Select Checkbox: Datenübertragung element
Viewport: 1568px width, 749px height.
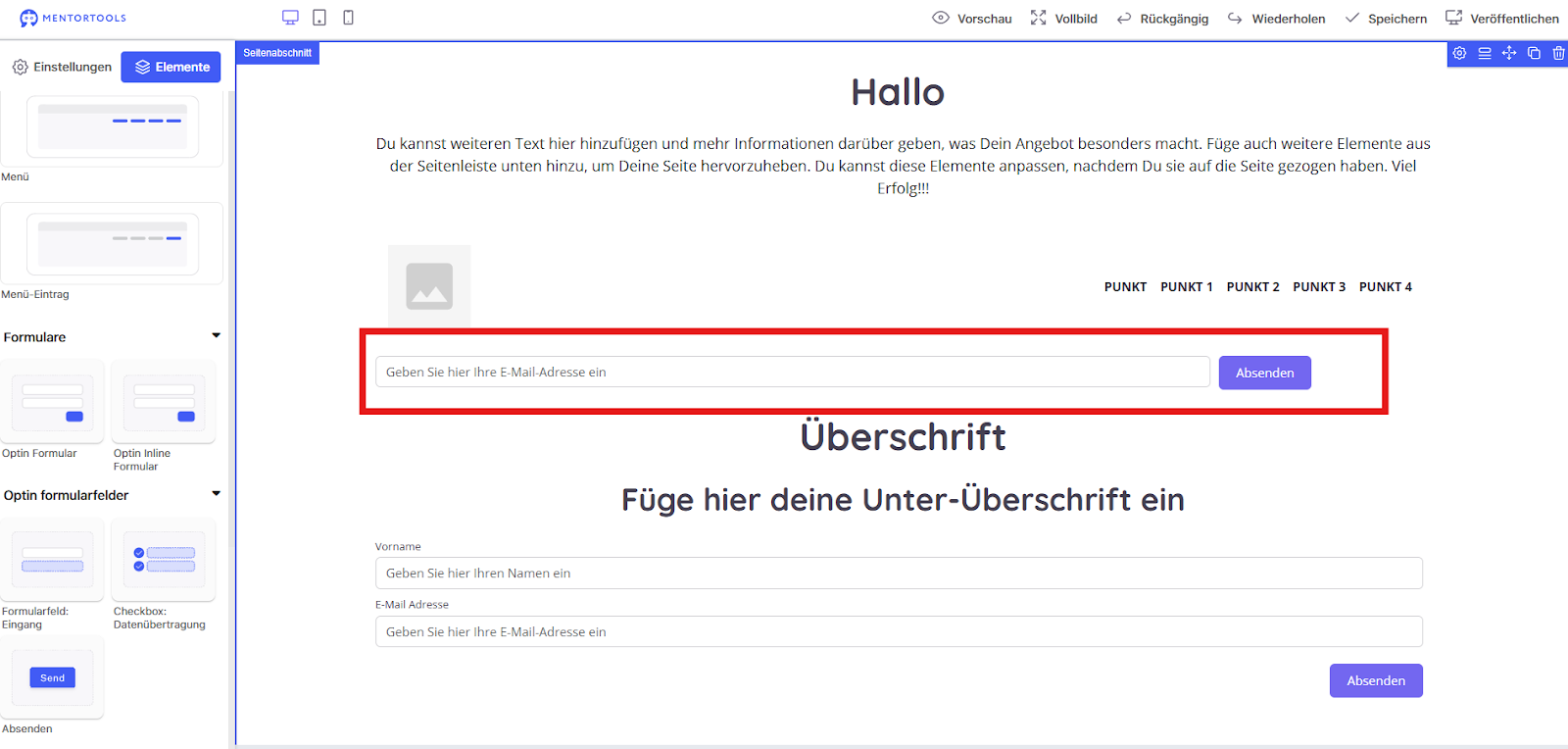click(x=164, y=560)
